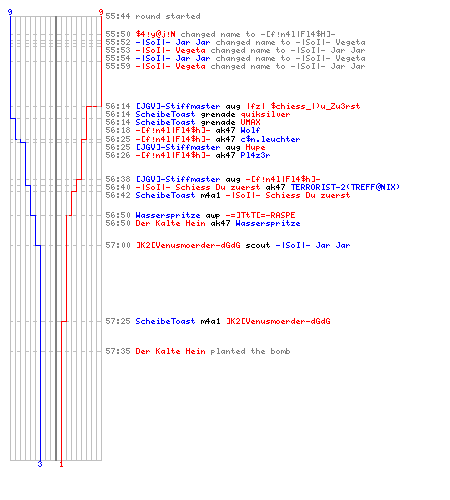The height and width of the screenshot is (500, 450).
Task: Click the JK2[Venusmoerder-dGdG name at 57:00
Action: pos(188,245)
